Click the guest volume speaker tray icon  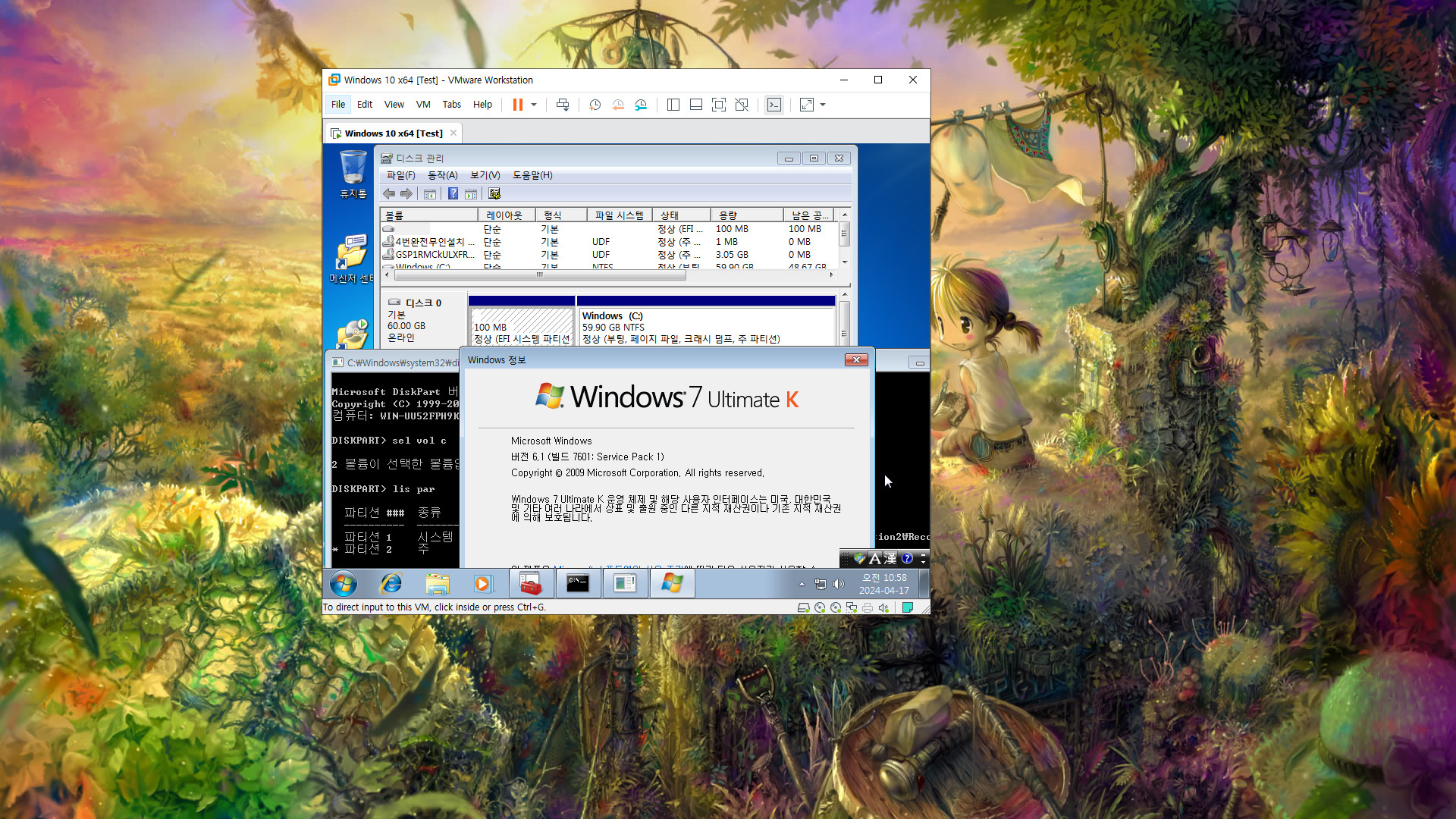tap(838, 584)
